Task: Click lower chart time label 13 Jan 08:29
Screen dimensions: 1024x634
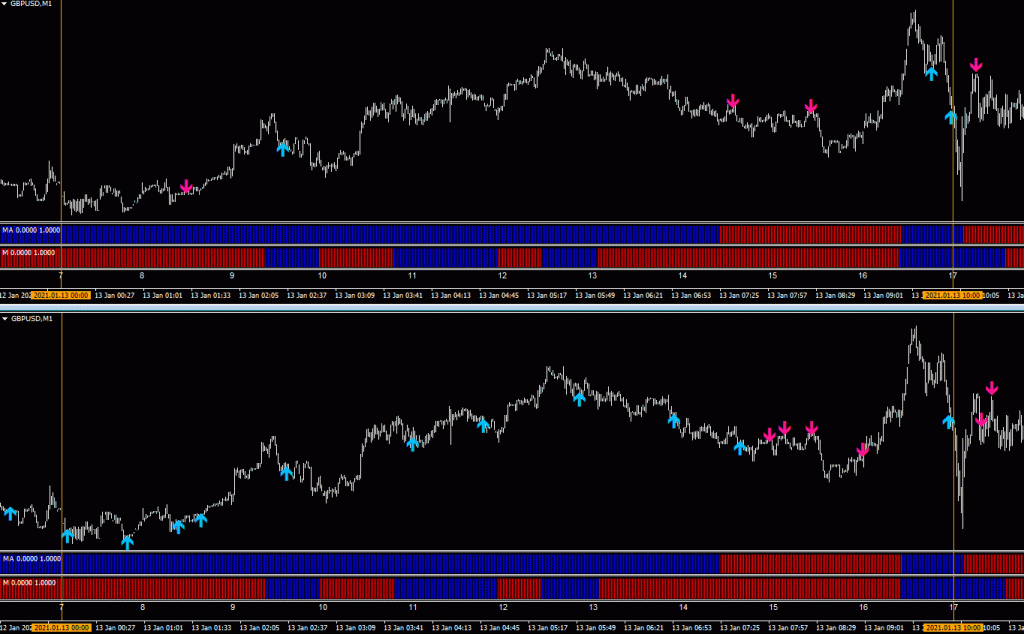Action: tap(836, 627)
